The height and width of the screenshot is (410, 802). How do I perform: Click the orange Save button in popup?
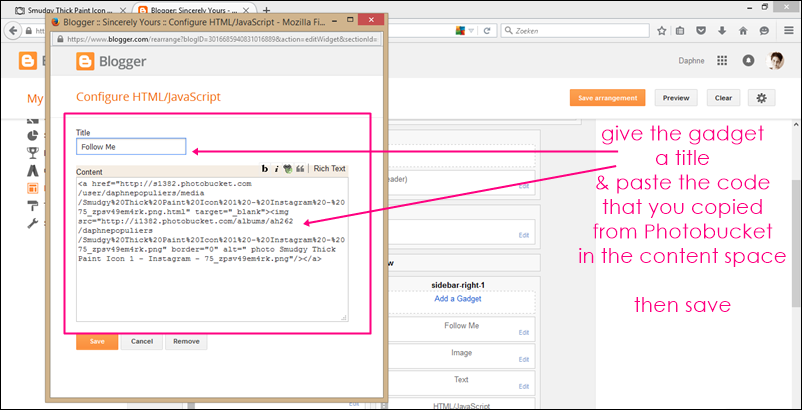point(97,341)
